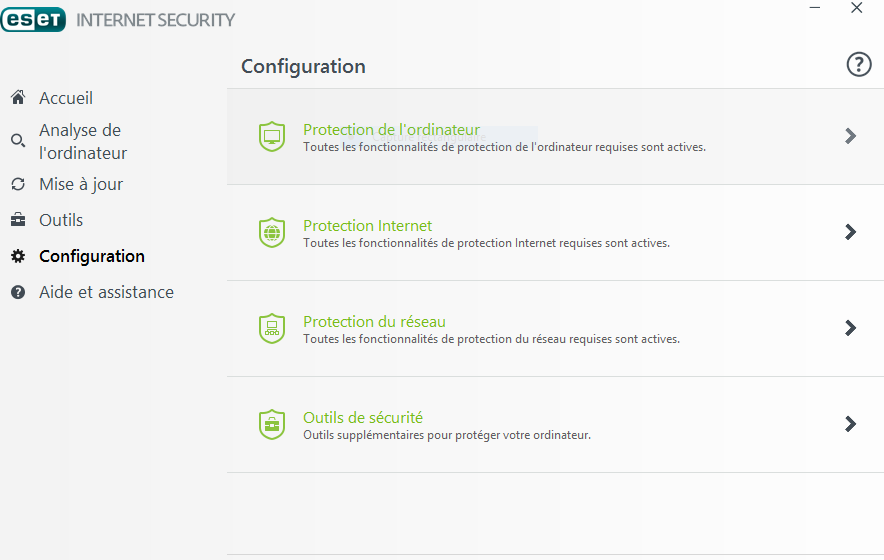
Task: Open the Aide et assistance section
Action: 107,292
